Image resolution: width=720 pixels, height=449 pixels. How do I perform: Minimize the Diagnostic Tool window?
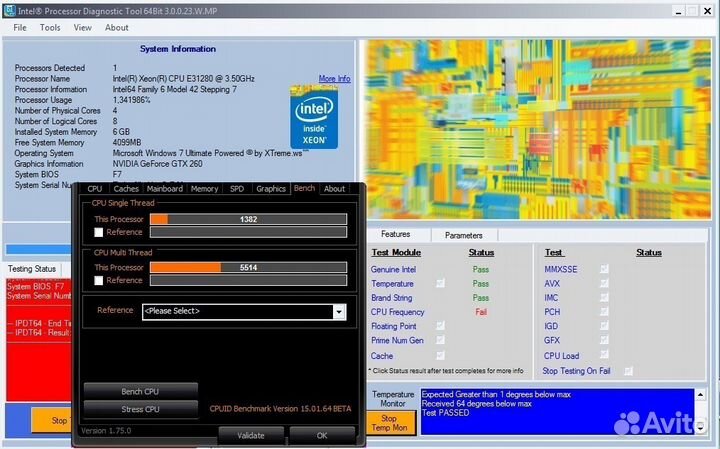pos(679,11)
